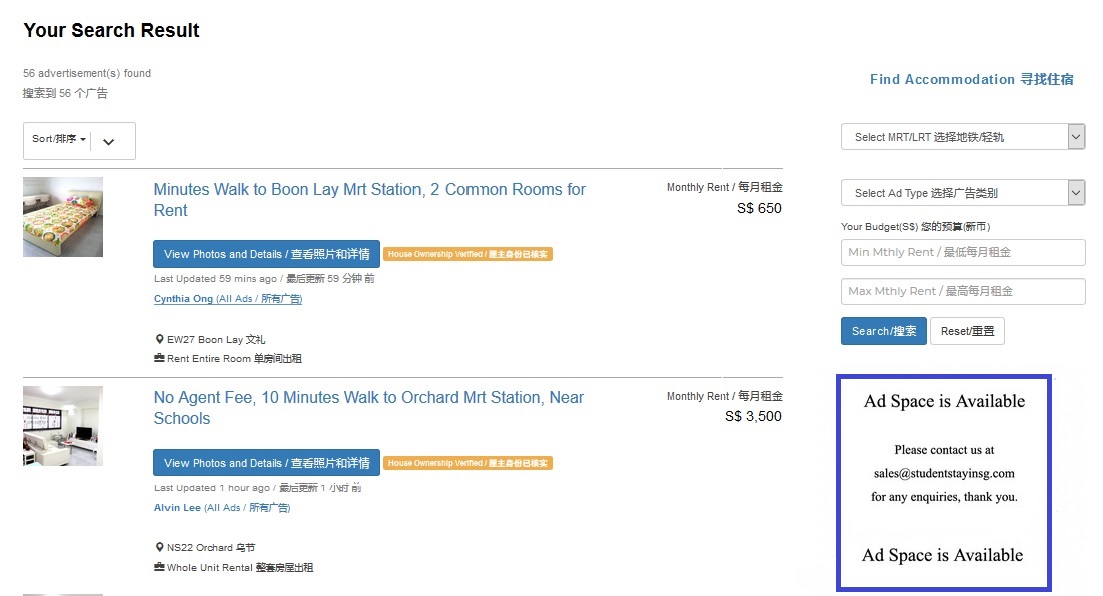Click the House Ownership Verified badge on Boon Lay listing
The image size is (1103, 596).
pyautogui.click(x=468, y=254)
